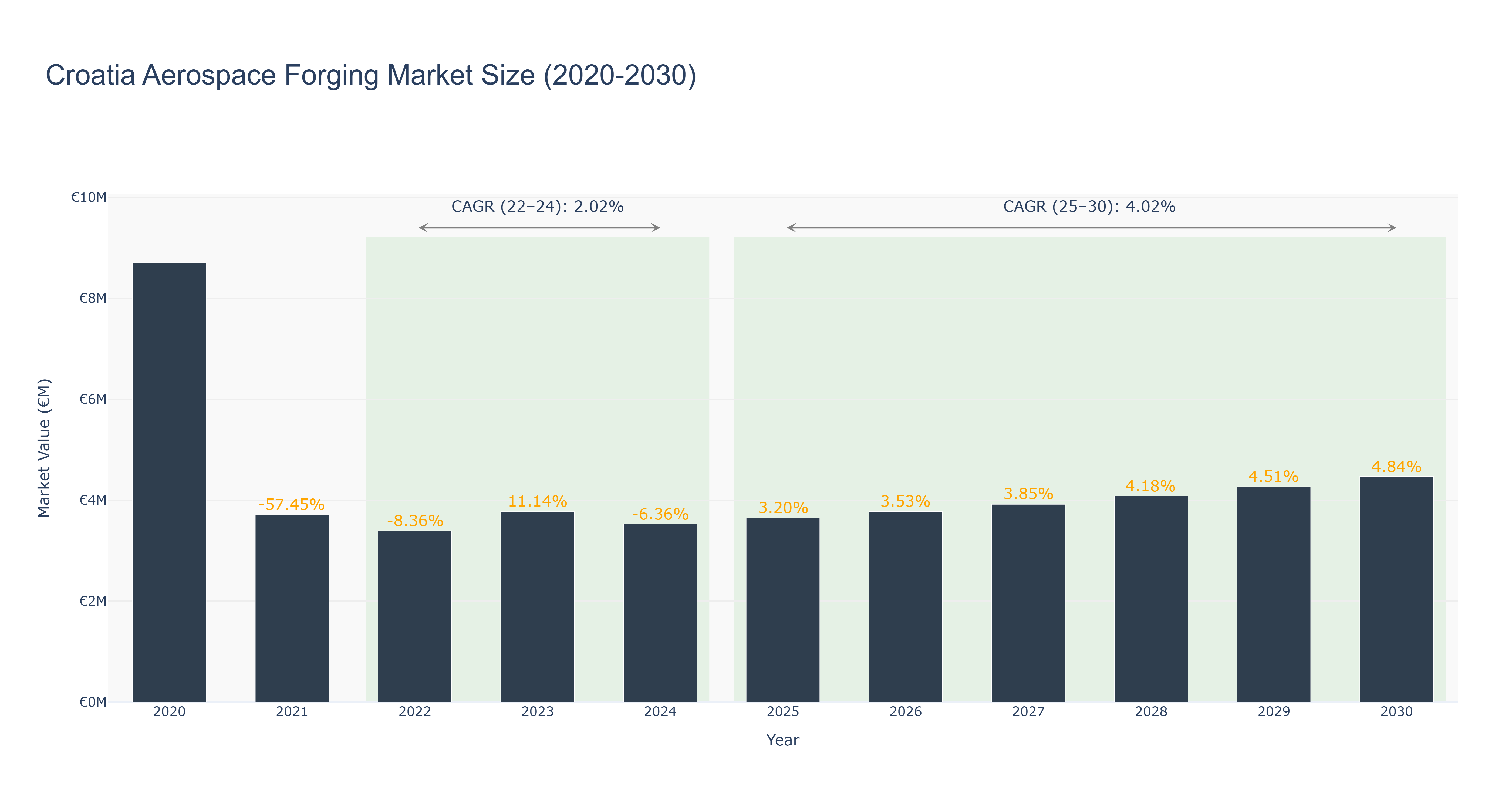The width and height of the screenshot is (1512, 810).
Task: Click the 2030 bar
Action: 1396,589
